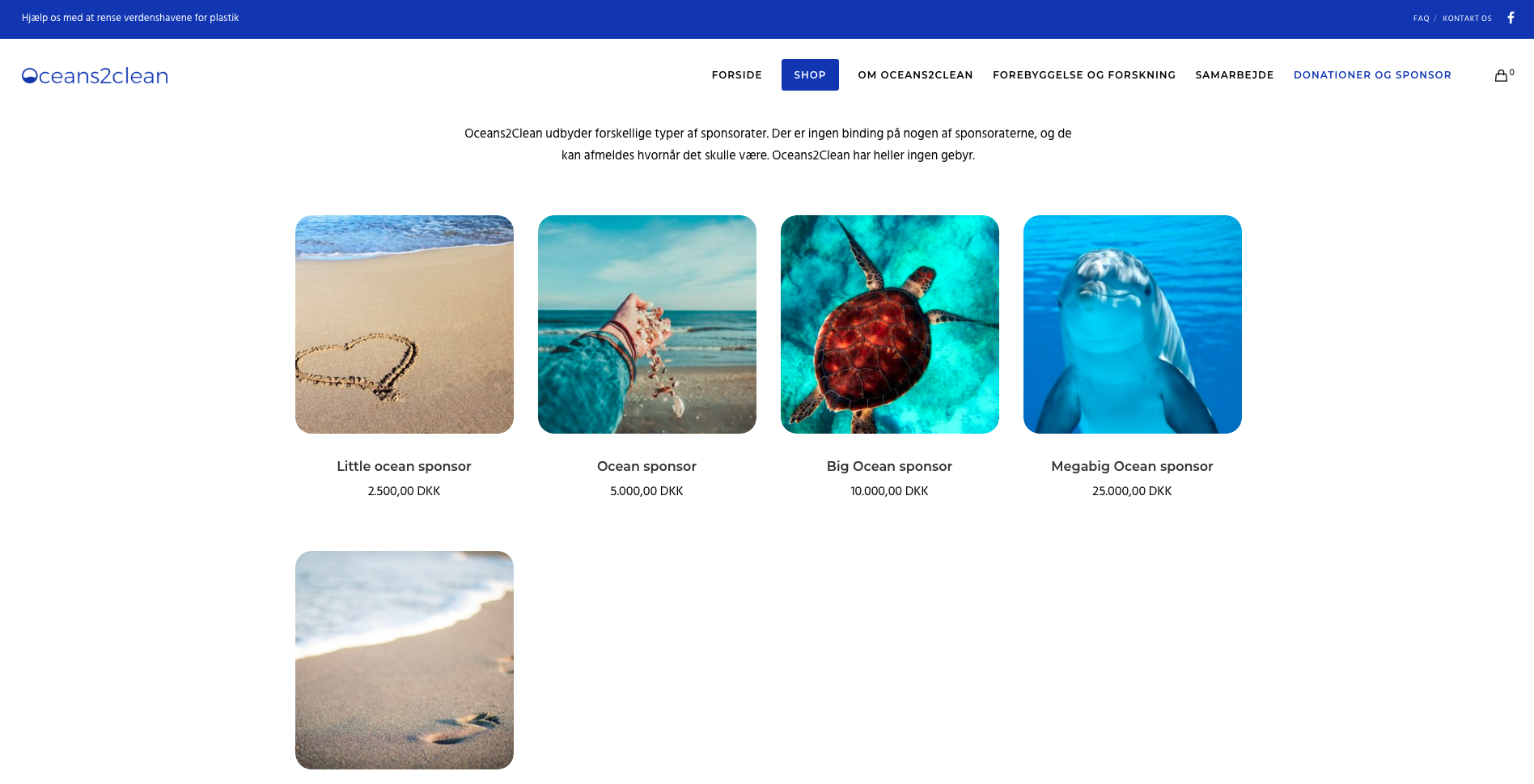Click the Big Ocean sponsor title

(889, 466)
